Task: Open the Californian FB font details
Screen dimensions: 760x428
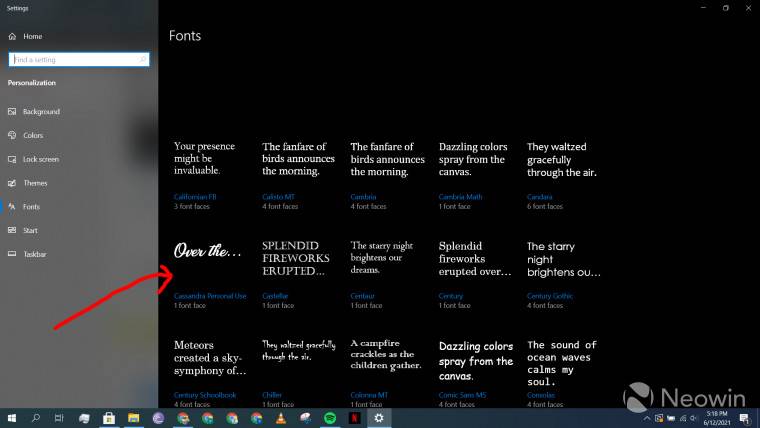Action: (x=195, y=197)
